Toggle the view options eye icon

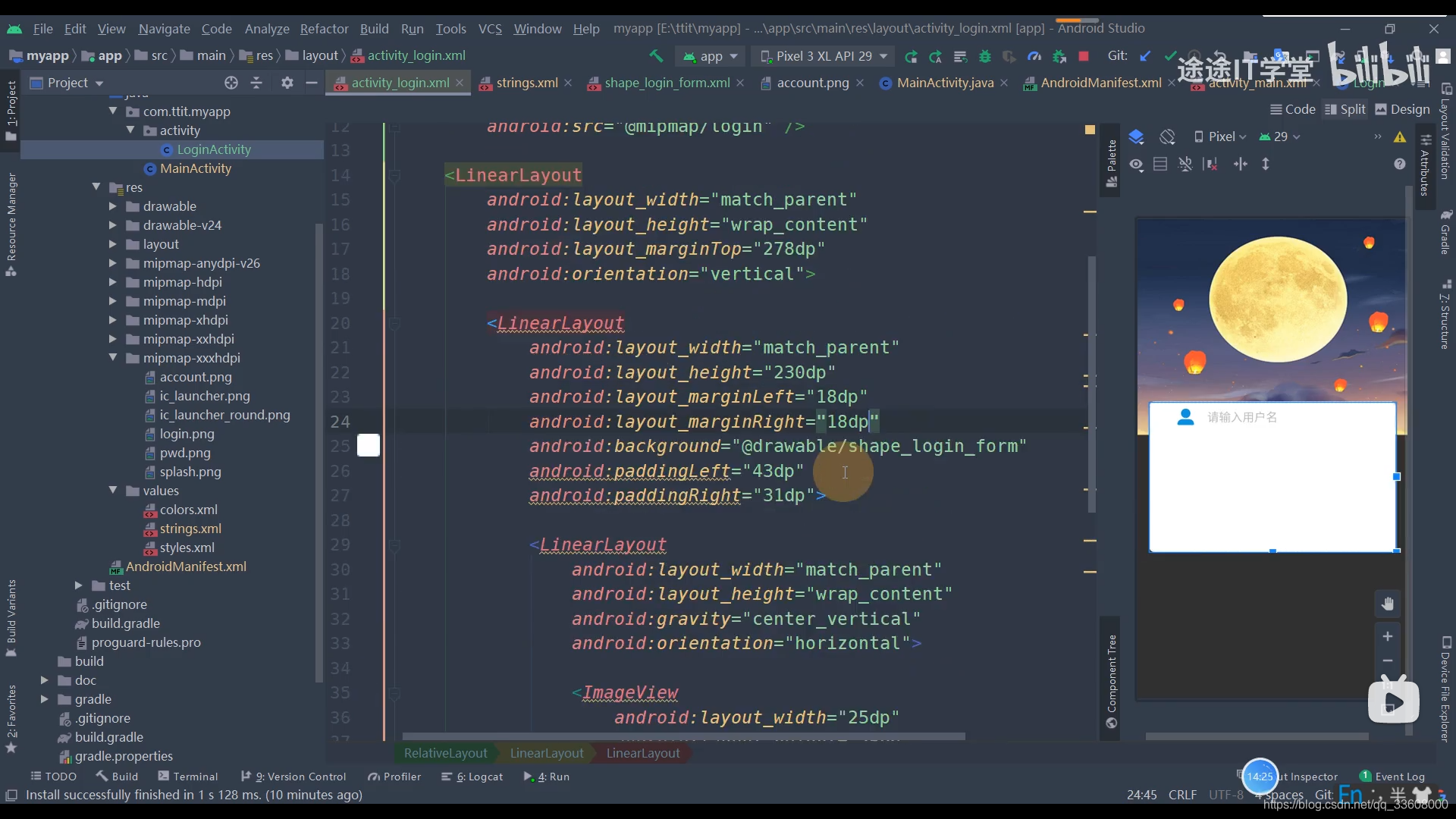click(1136, 165)
